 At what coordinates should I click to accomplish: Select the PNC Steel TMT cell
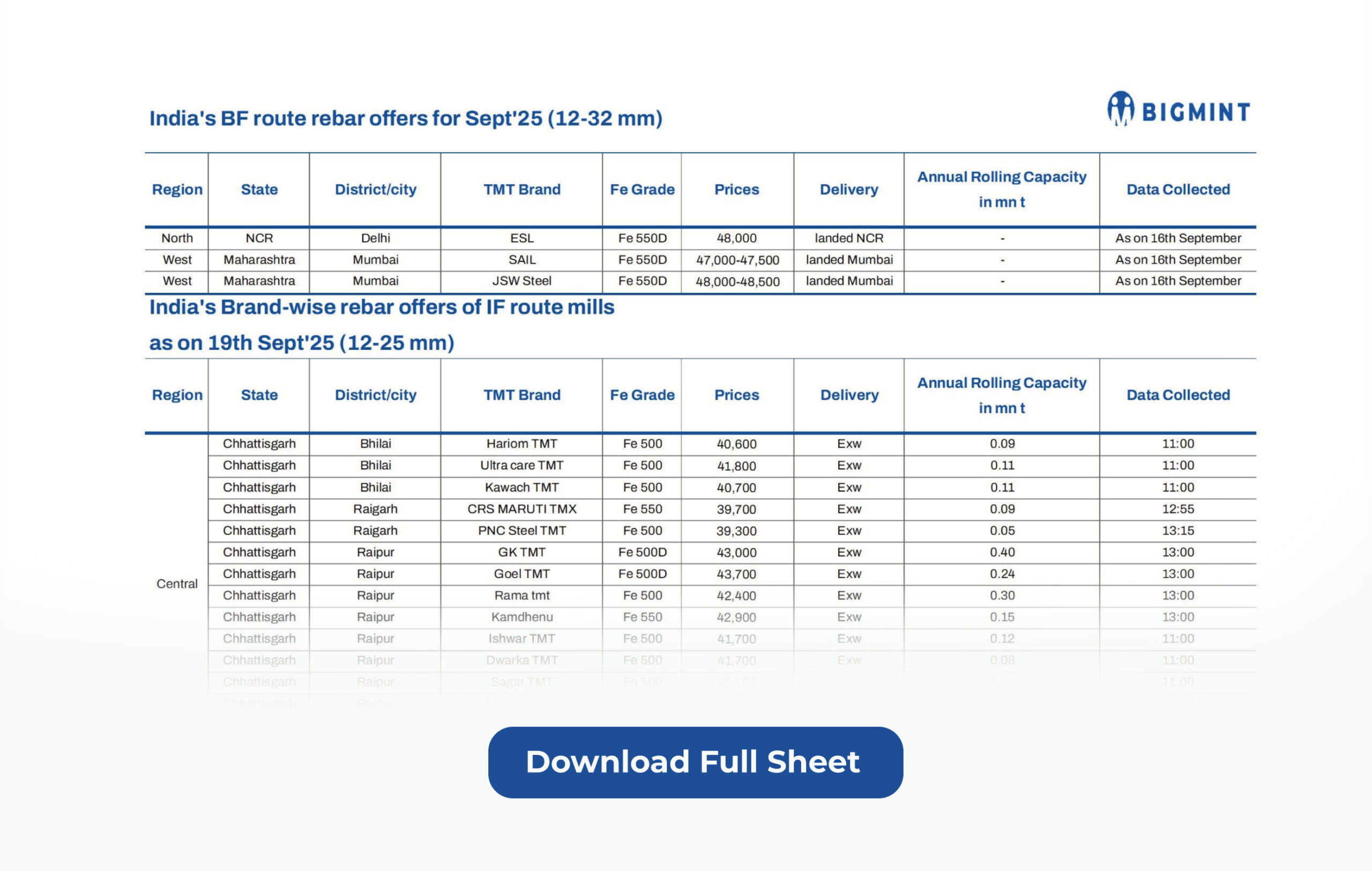point(521,530)
